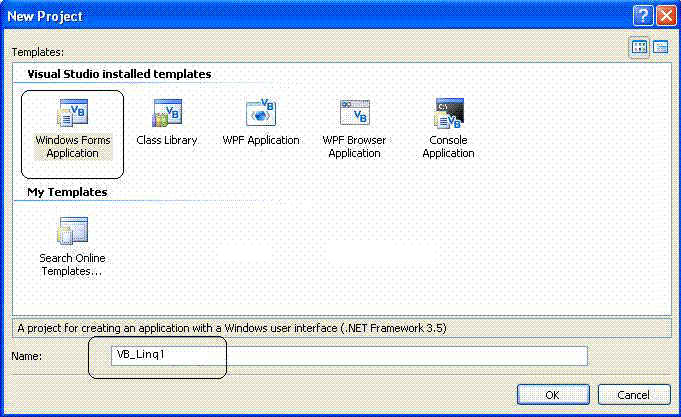Image resolution: width=681 pixels, height=417 pixels.
Task: Select the WPF Application template icon
Action: (x=261, y=113)
